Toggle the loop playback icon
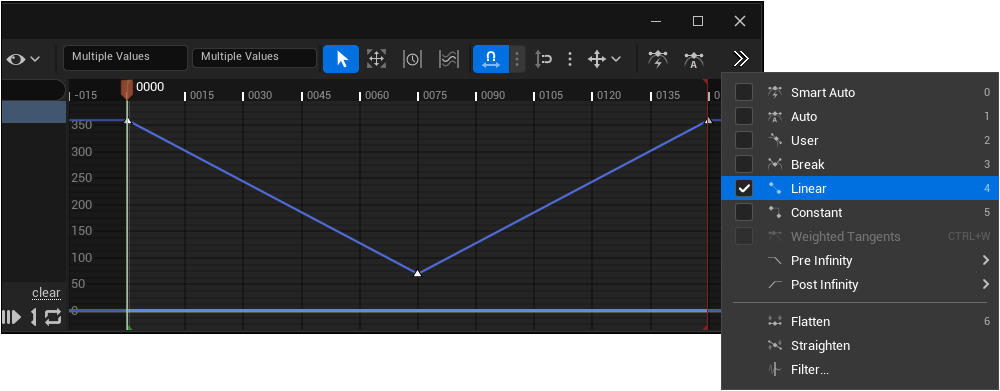 pos(53,316)
